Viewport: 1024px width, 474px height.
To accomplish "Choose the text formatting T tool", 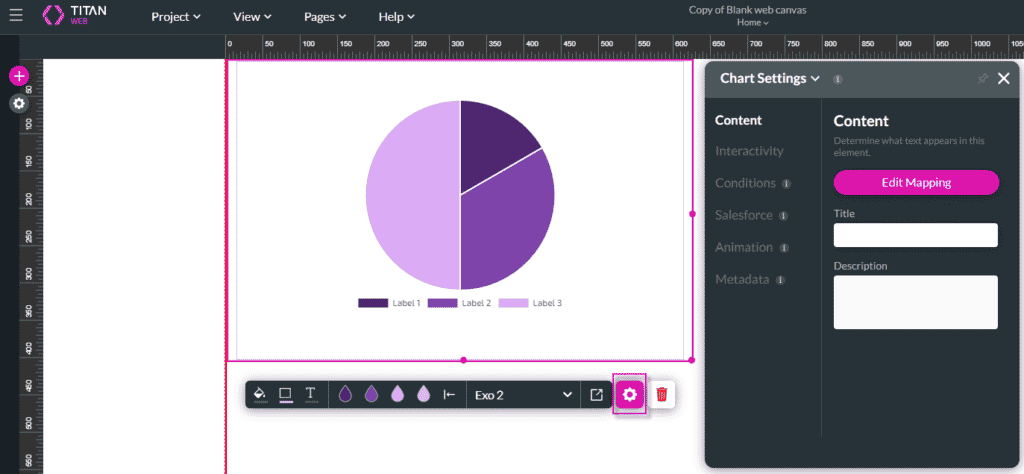I will point(311,394).
